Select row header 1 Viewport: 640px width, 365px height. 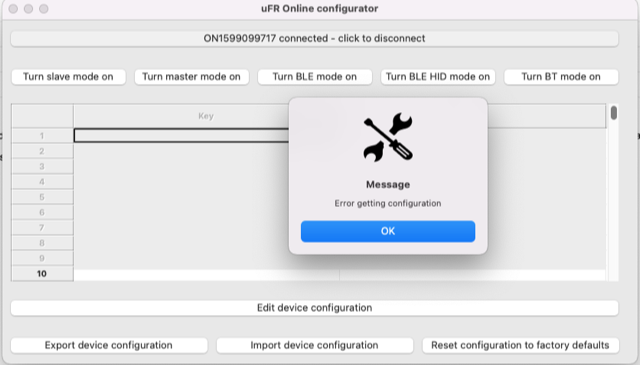(42, 136)
